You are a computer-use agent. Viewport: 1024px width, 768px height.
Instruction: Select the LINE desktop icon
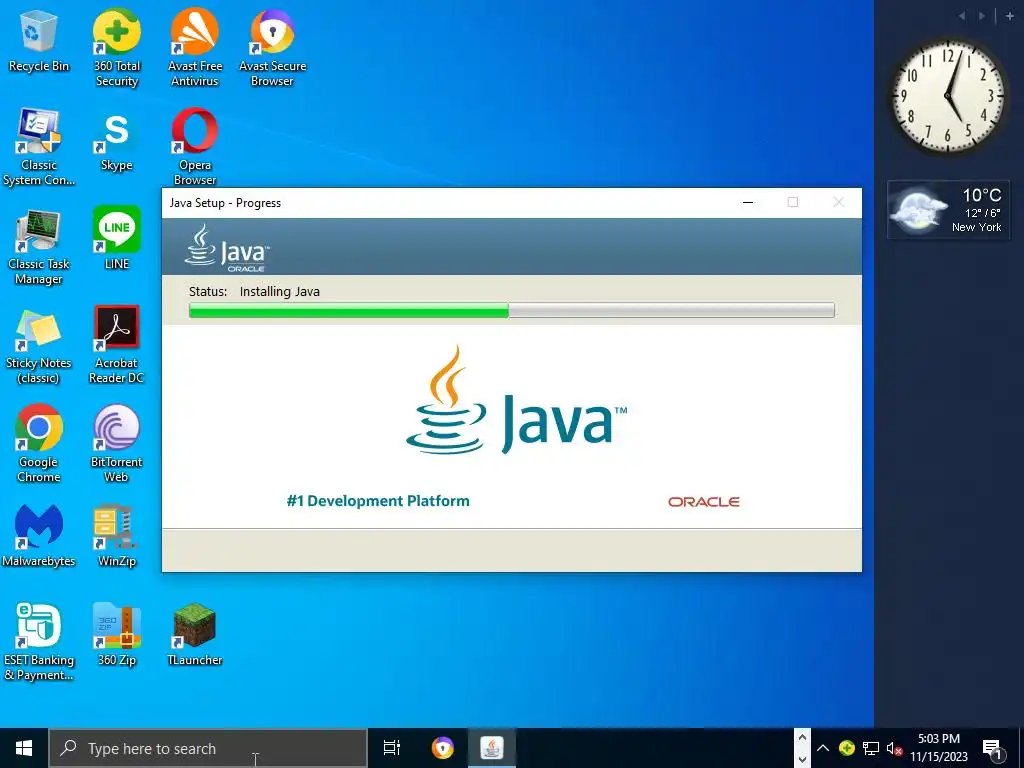116,238
